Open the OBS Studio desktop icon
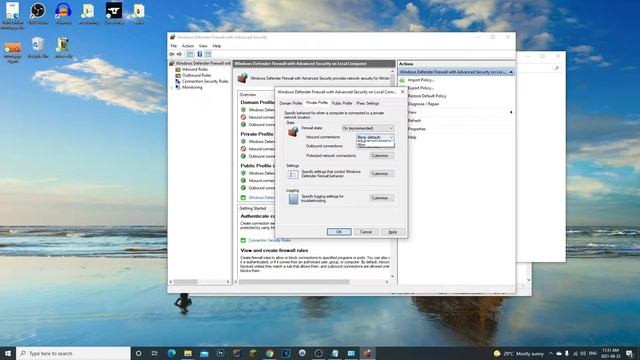This screenshot has width=640, height=360. tap(38, 13)
